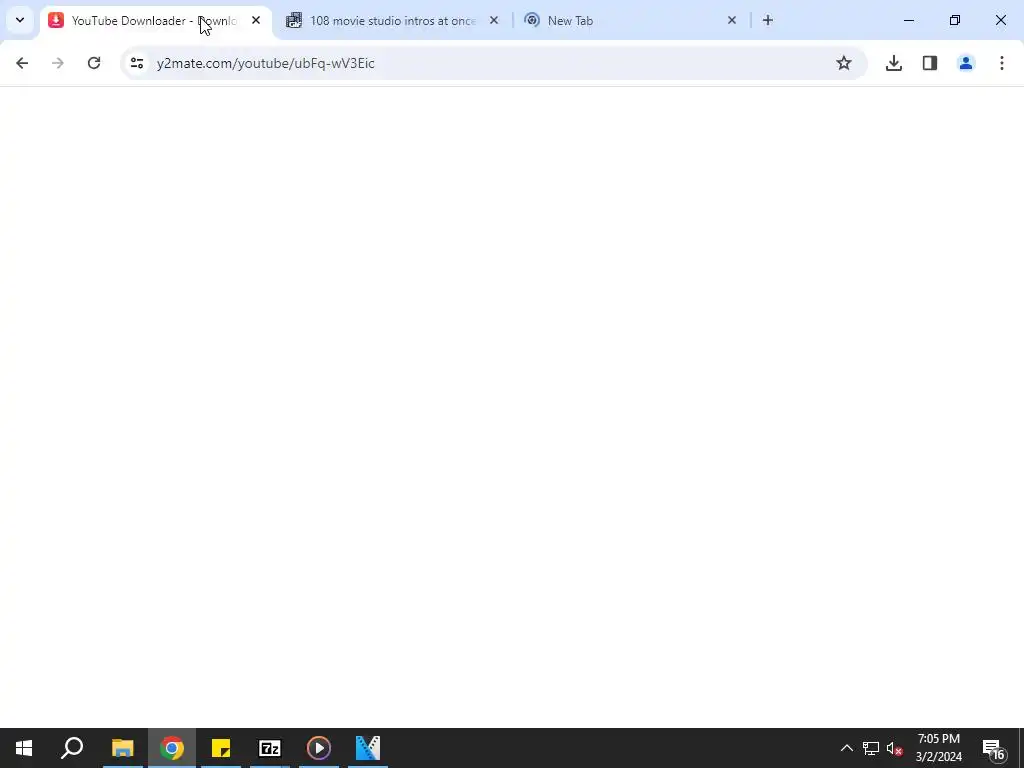This screenshot has width=1024, height=768.
Task: Open the notification center with 16 notifications
Action: (x=994, y=748)
